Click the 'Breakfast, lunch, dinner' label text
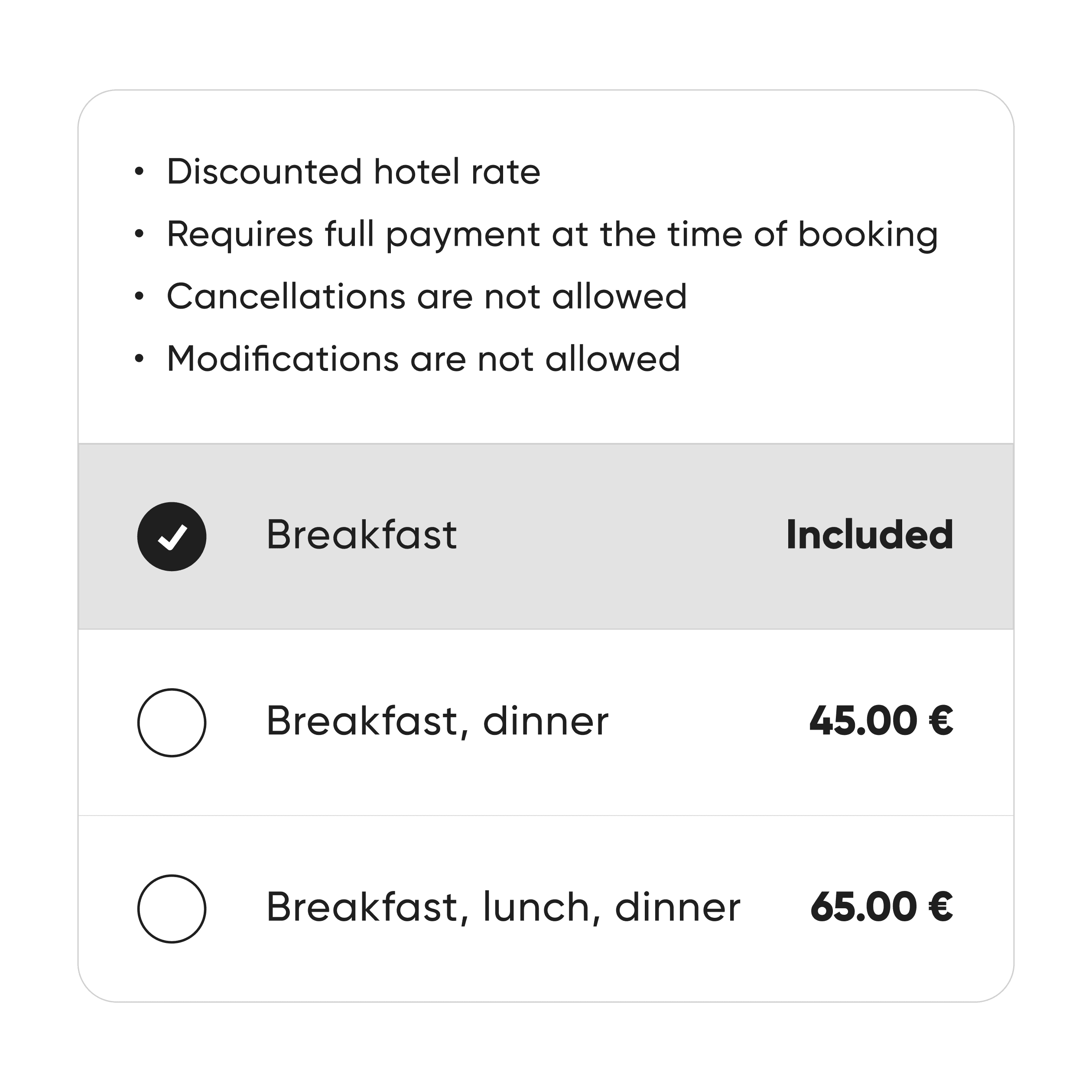The width and height of the screenshot is (1092, 1092). 503,907
